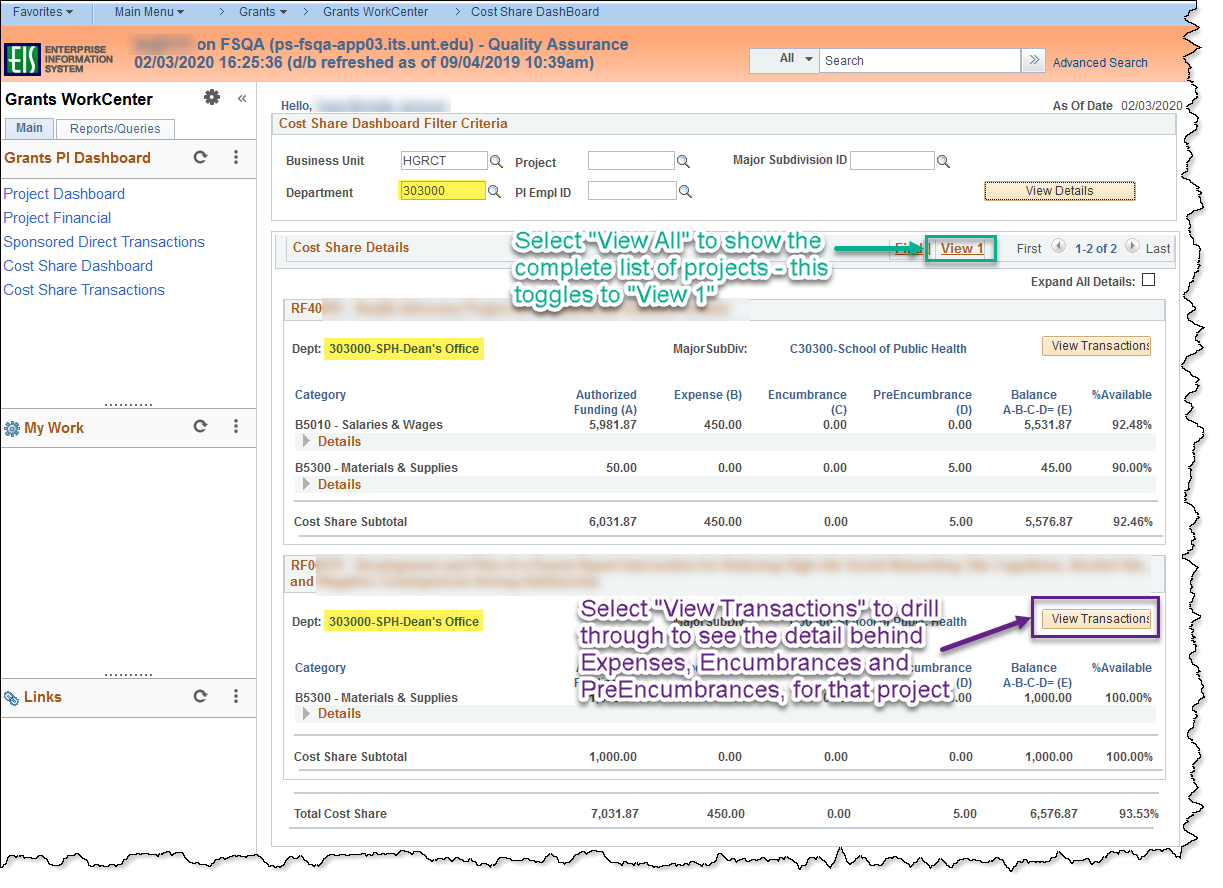Collapse the Grants WorkCenter side panel

[241, 98]
